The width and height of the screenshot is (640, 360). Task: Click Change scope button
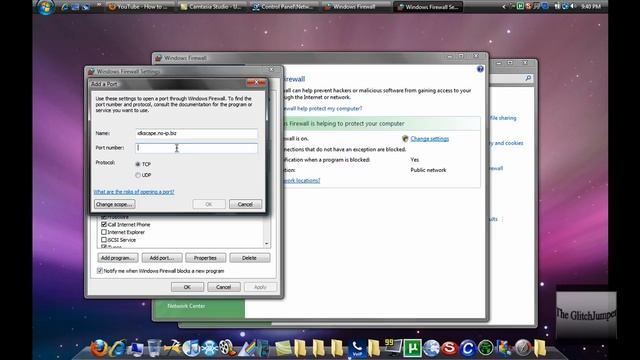[114, 204]
